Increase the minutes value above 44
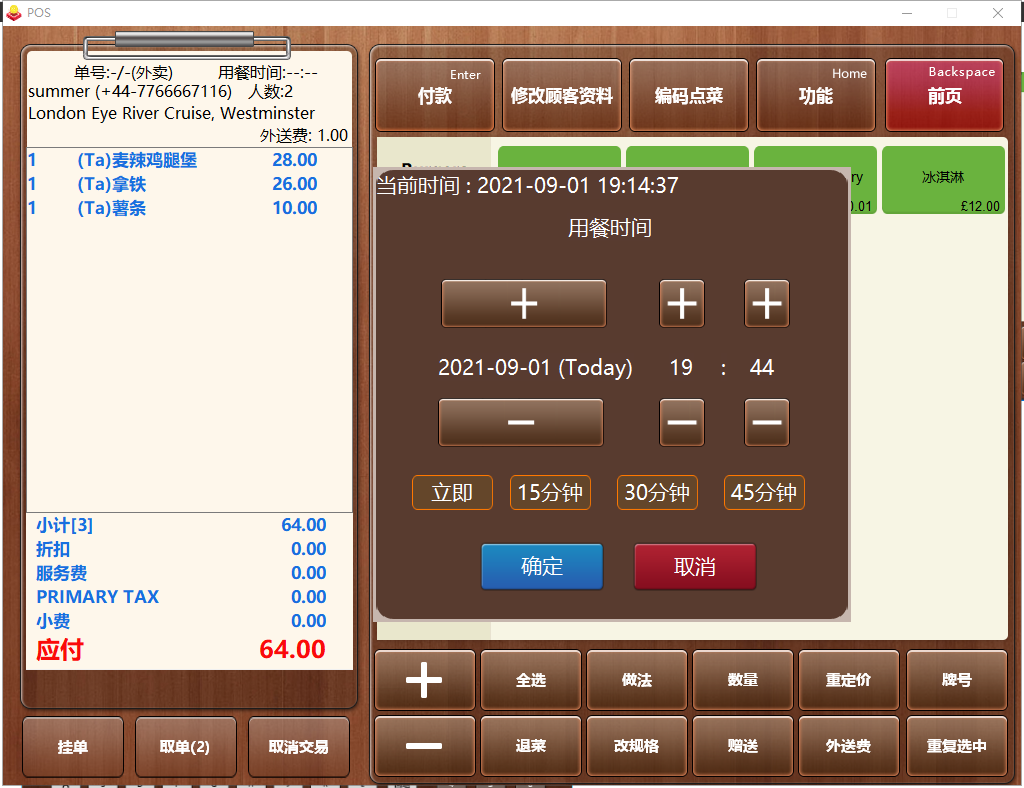This screenshot has height=788, width=1024. 766,304
